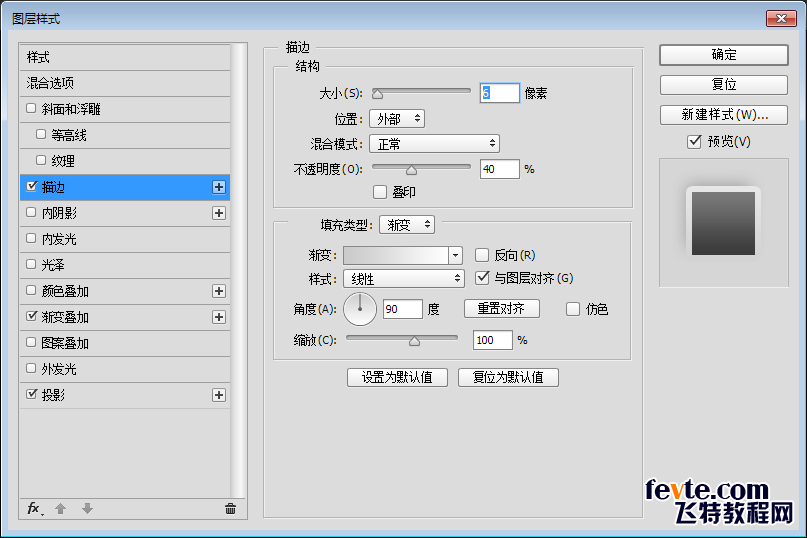Uncheck 与图层对齐(G) checkbox
807x538 pixels.
(482, 278)
